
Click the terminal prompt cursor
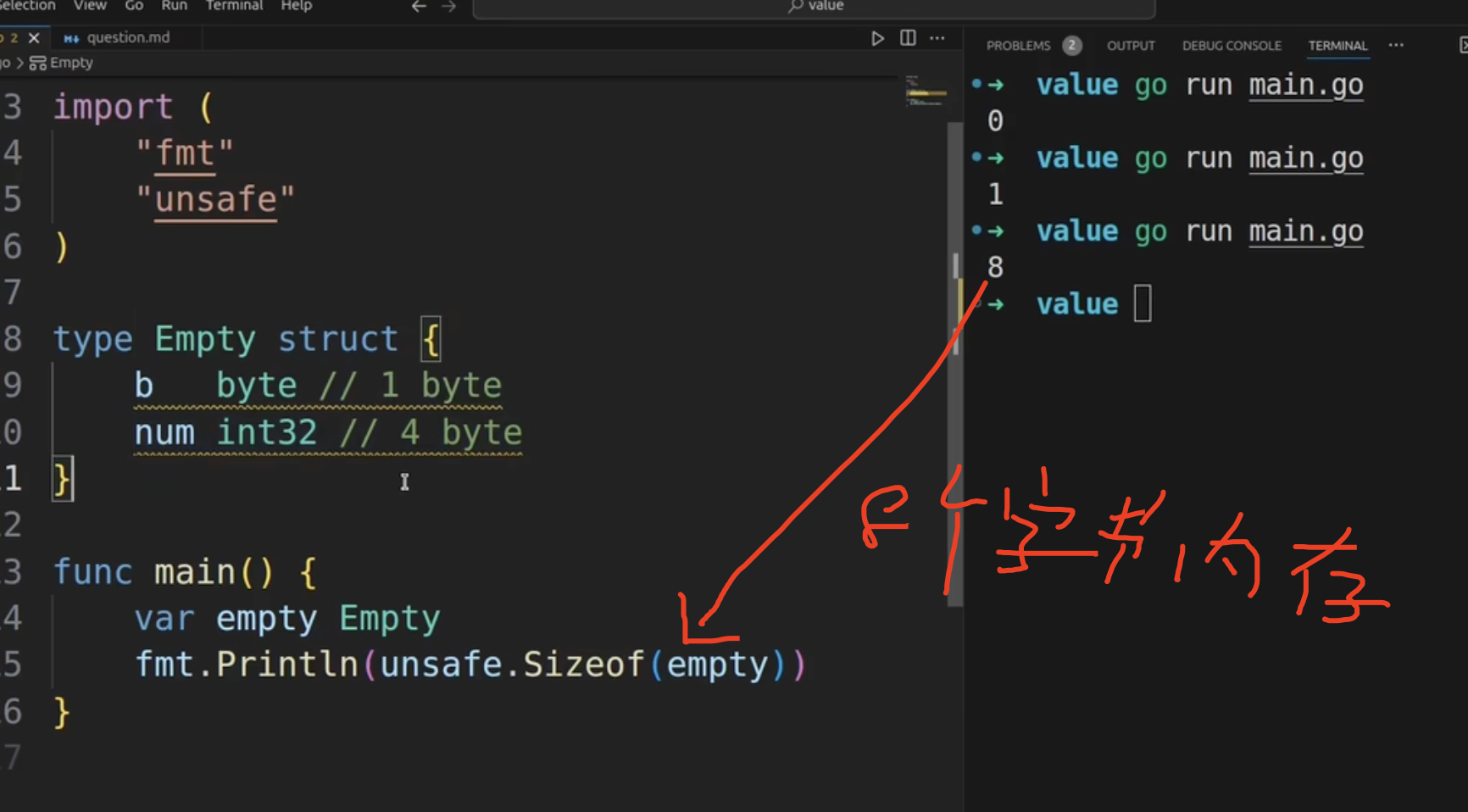click(1142, 303)
